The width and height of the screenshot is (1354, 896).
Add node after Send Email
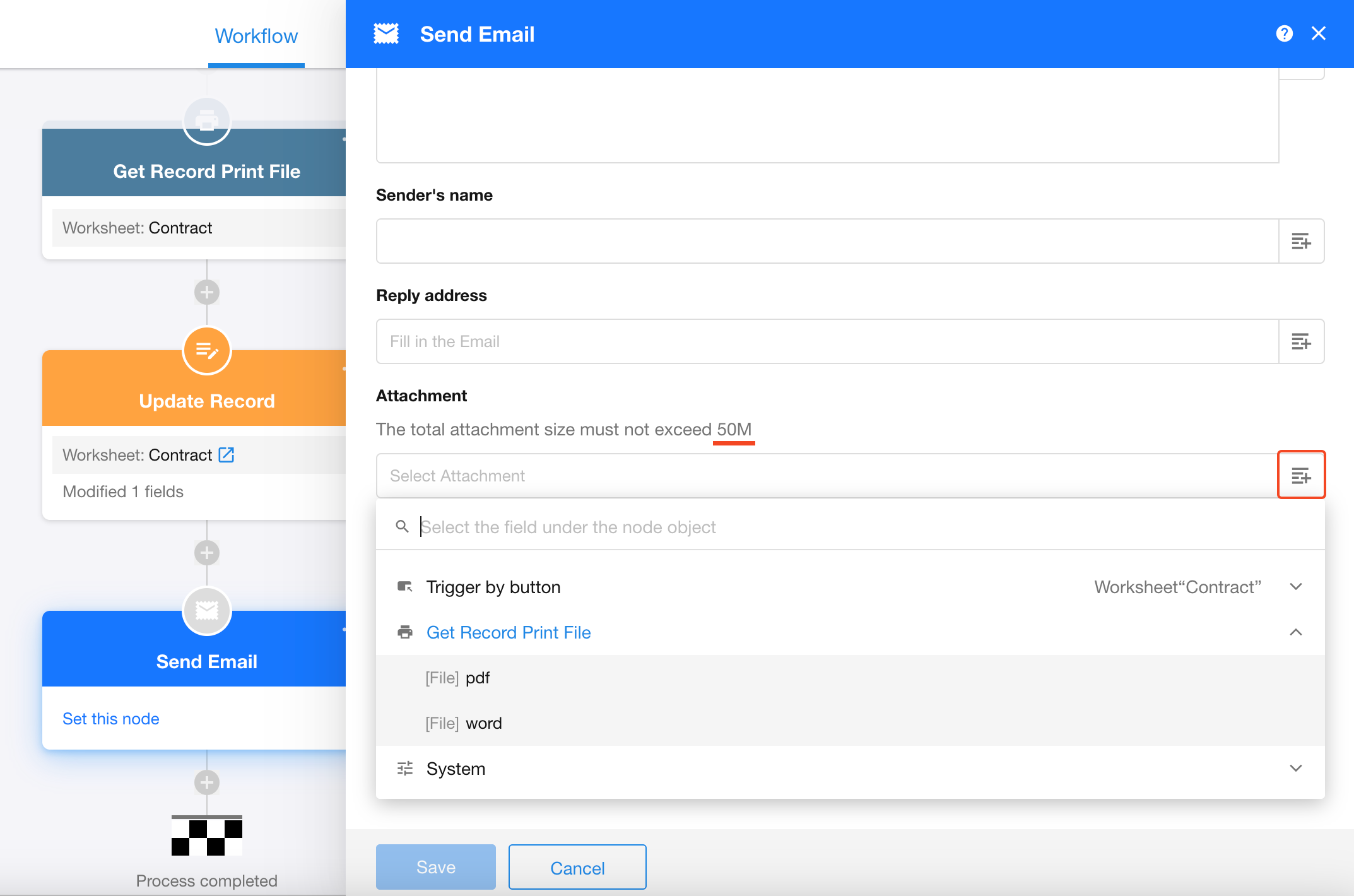tap(207, 782)
